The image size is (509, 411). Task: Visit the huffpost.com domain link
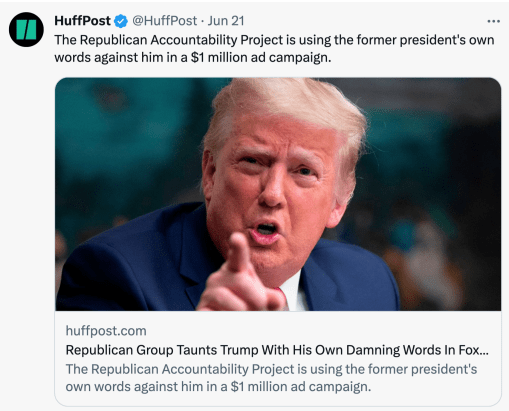[x=106, y=331]
